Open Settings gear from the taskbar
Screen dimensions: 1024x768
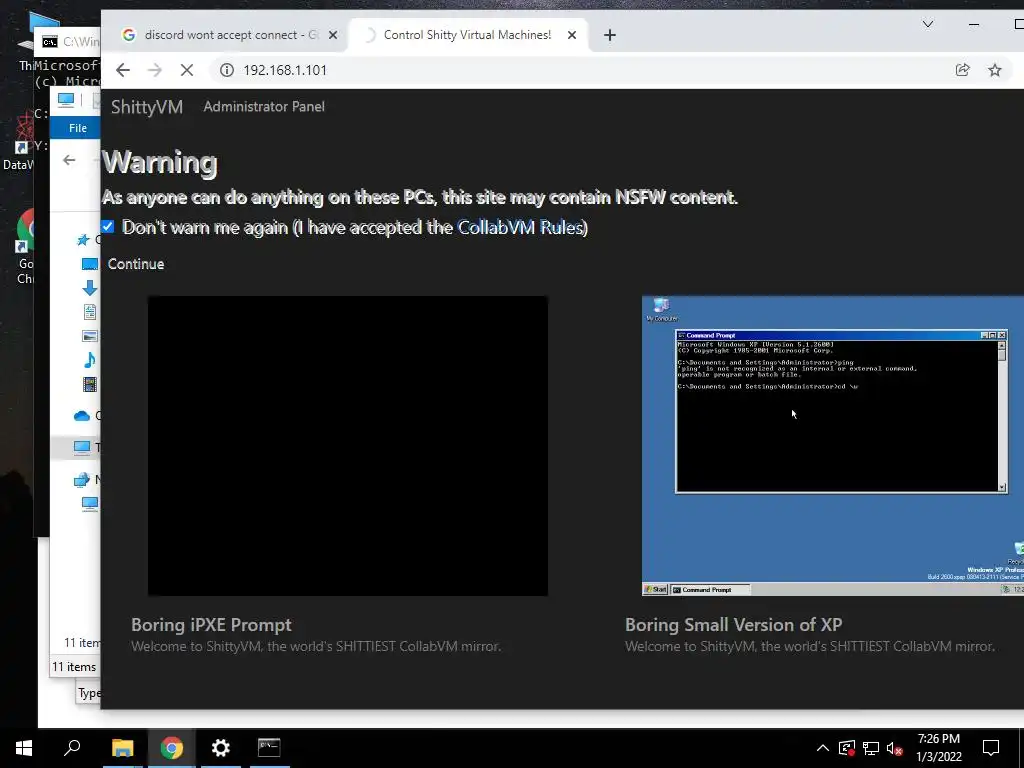pyautogui.click(x=221, y=748)
